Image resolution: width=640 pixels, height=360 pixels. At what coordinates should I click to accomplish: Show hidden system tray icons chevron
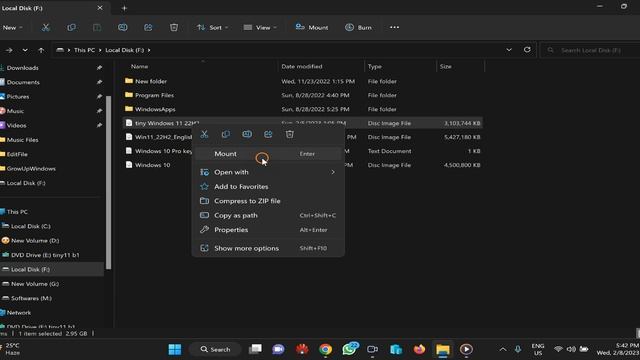503,349
